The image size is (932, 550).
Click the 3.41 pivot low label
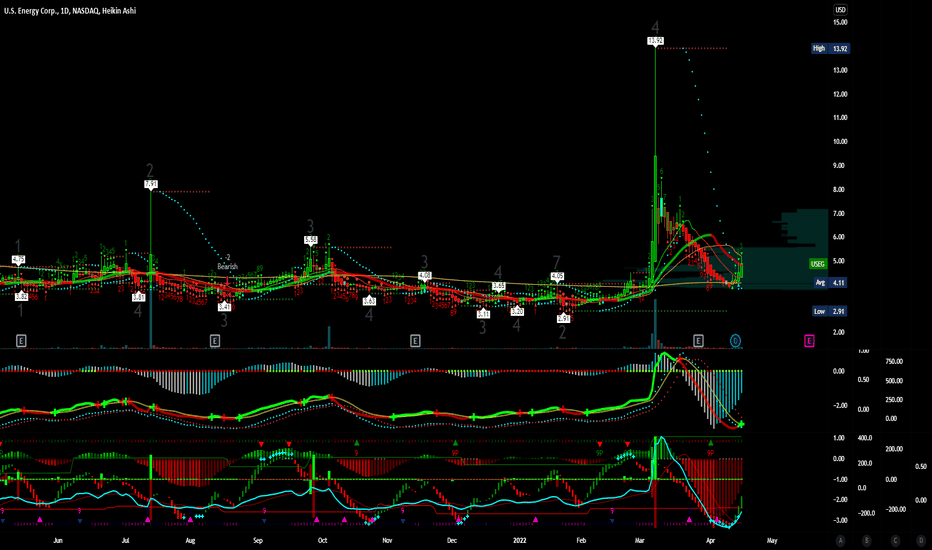pos(224,307)
